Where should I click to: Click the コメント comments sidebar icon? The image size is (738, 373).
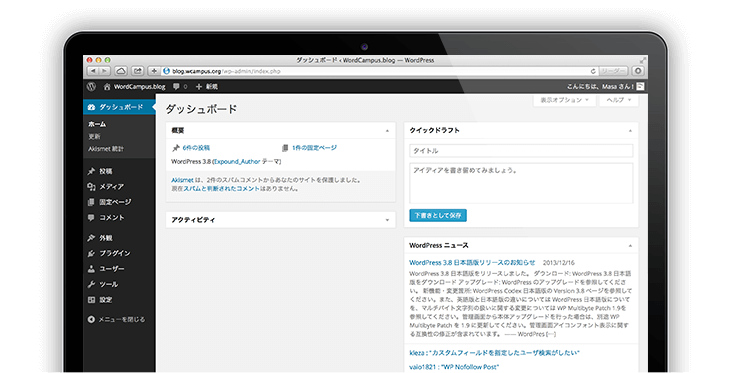tap(91, 218)
